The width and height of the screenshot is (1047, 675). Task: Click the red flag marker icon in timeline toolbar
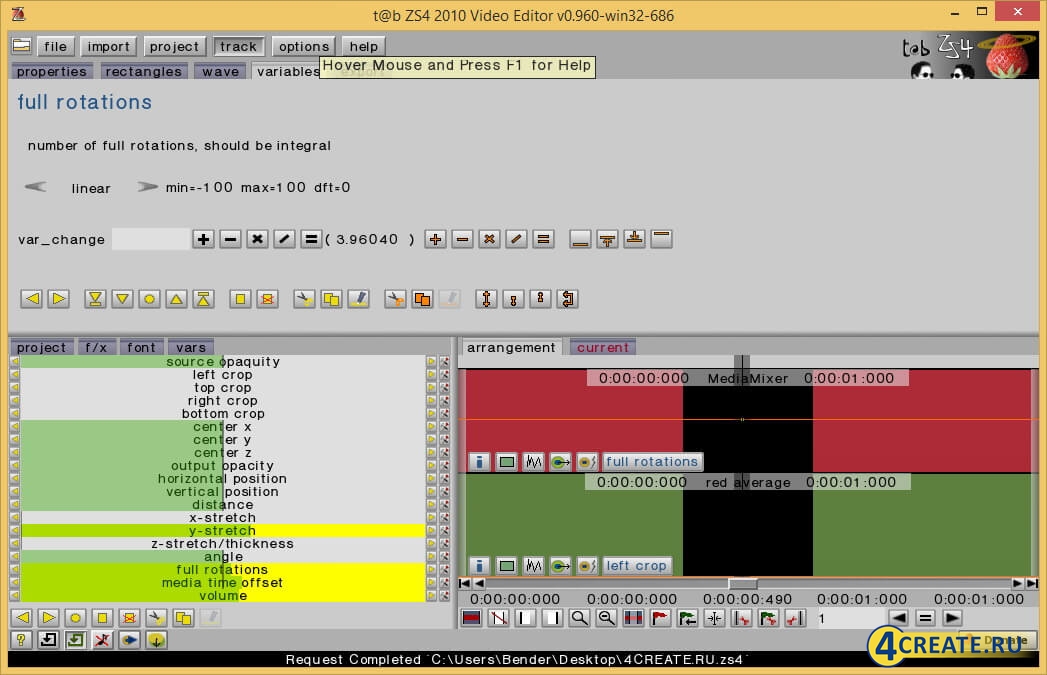click(660, 618)
